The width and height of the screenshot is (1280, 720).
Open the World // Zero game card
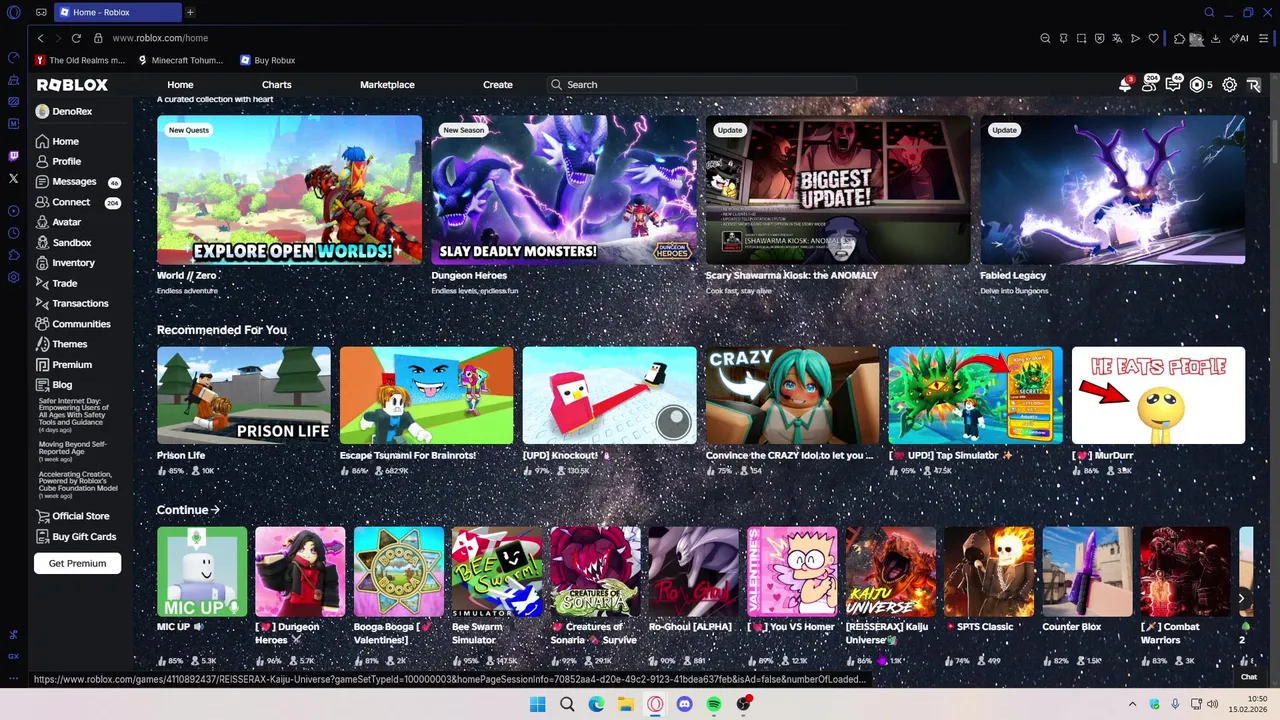[x=289, y=190]
